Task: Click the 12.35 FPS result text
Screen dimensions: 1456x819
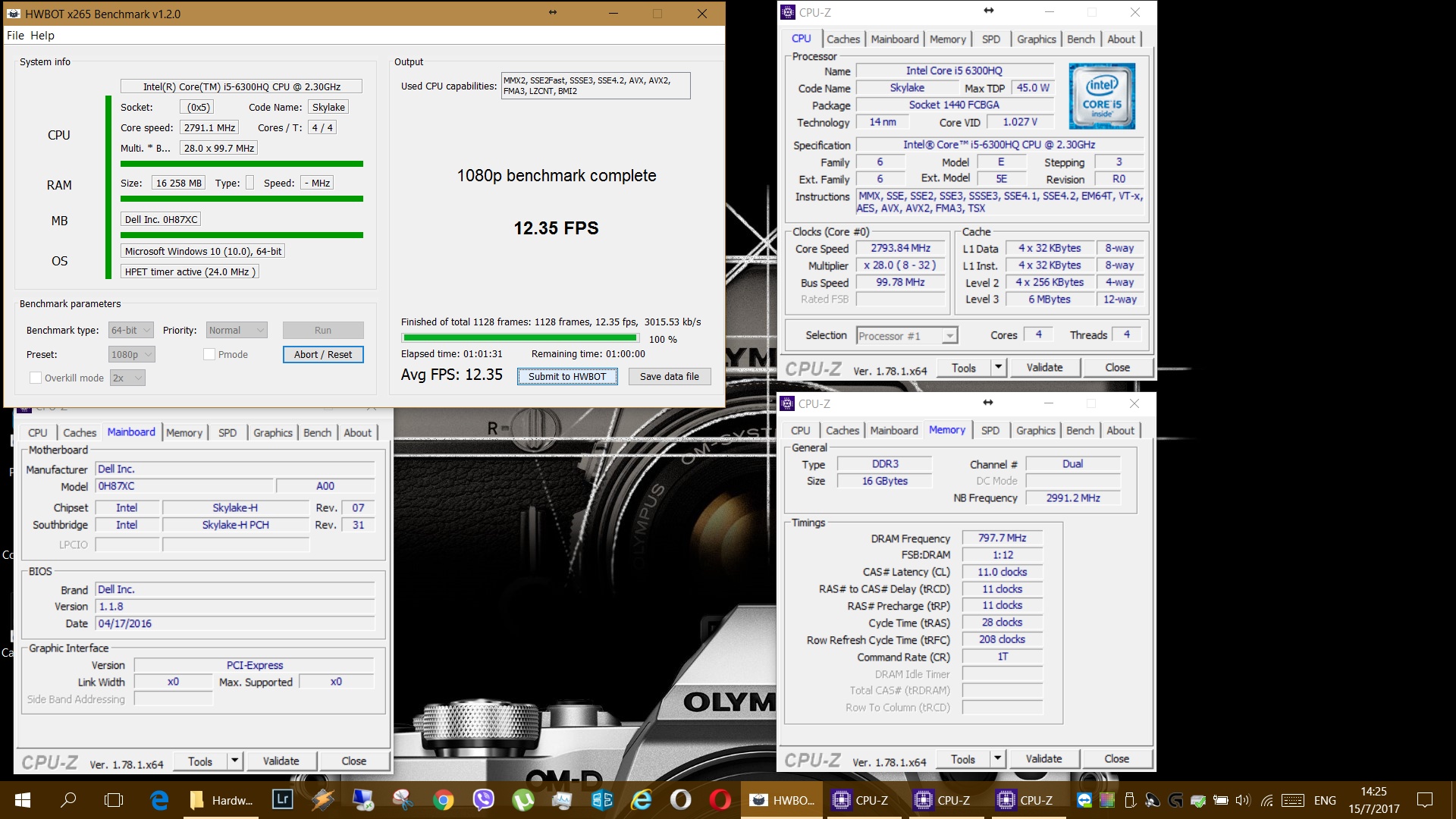Action: click(x=556, y=228)
